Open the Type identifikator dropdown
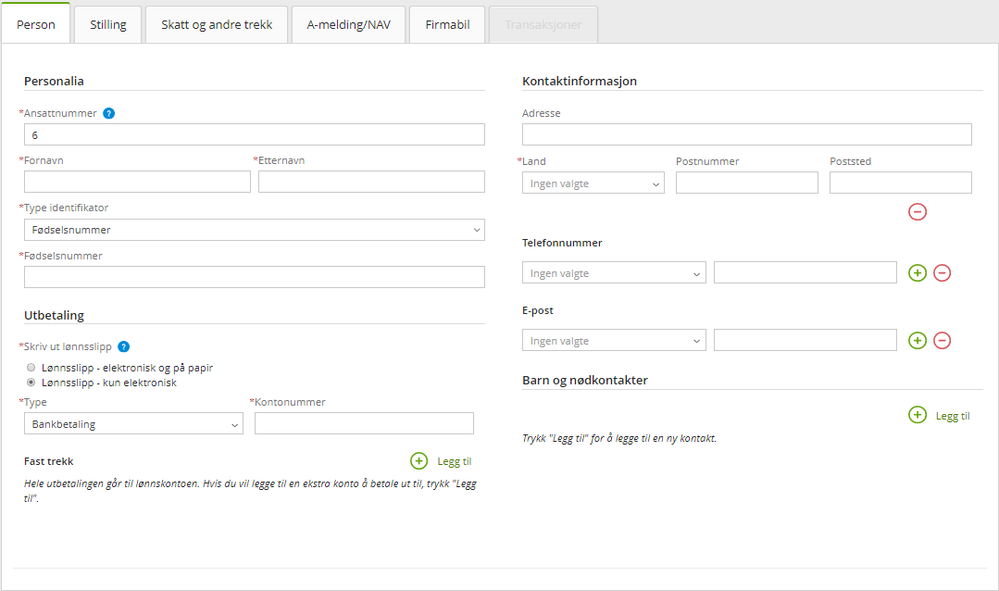 point(254,230)
